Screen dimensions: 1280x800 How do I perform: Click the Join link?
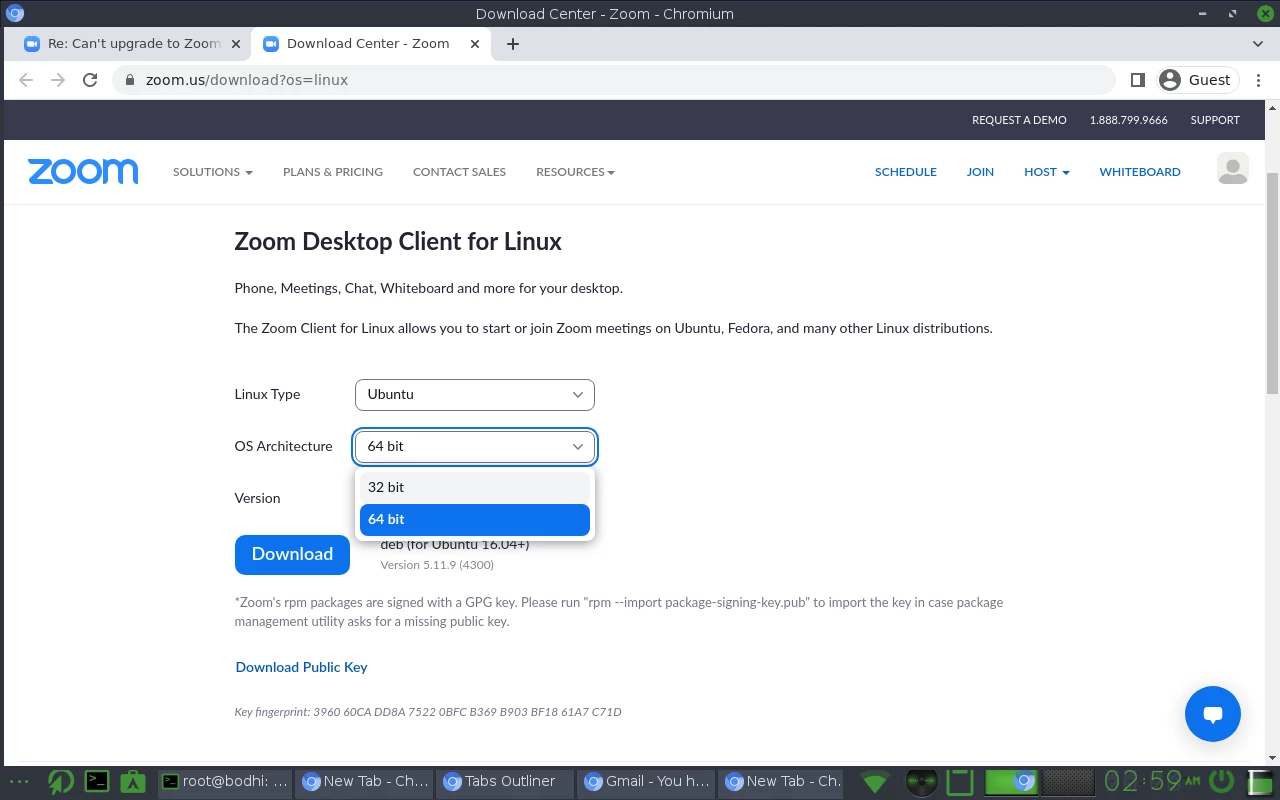coord(980,172)
